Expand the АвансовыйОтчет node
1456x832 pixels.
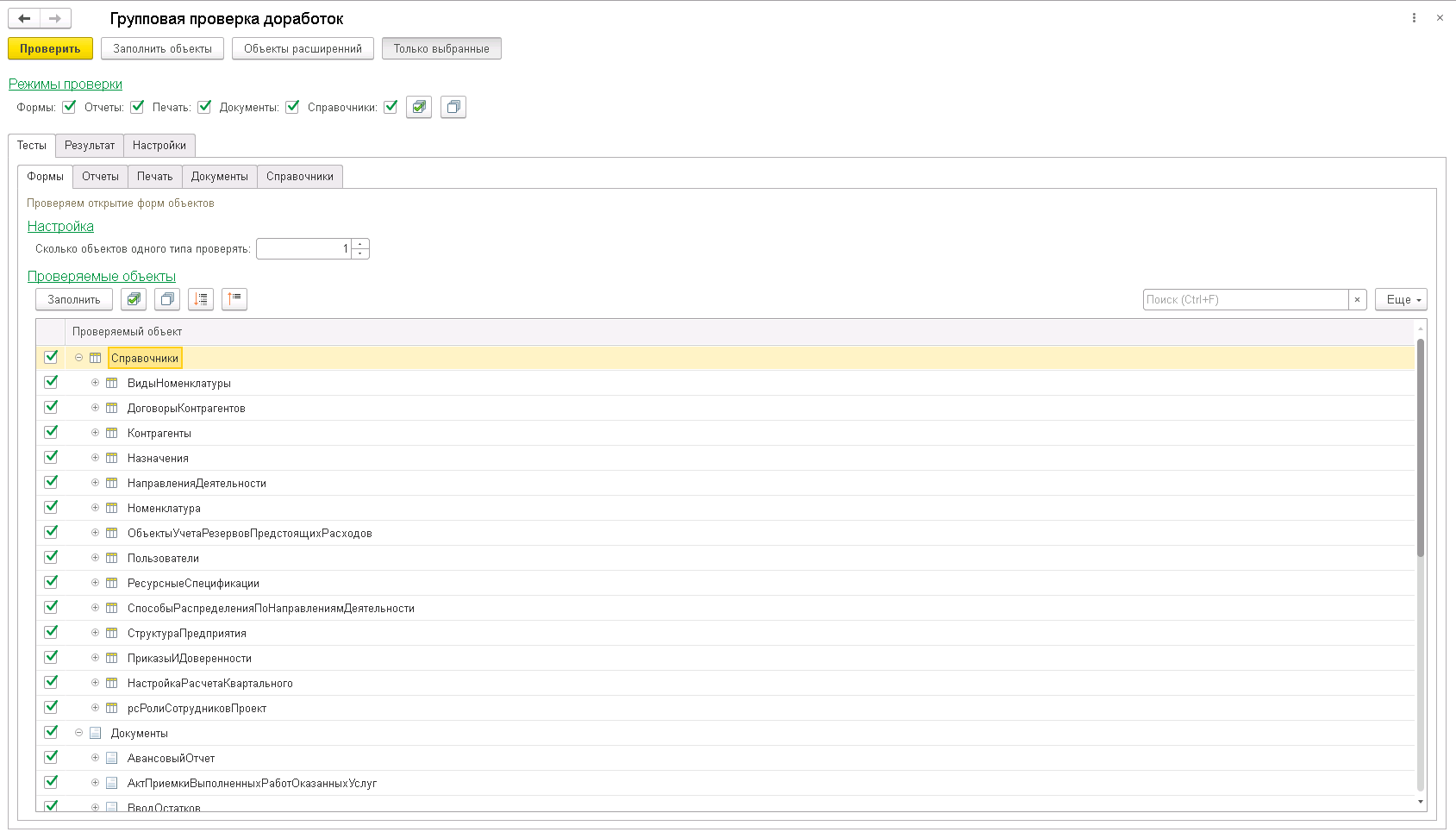click(95, 758)
